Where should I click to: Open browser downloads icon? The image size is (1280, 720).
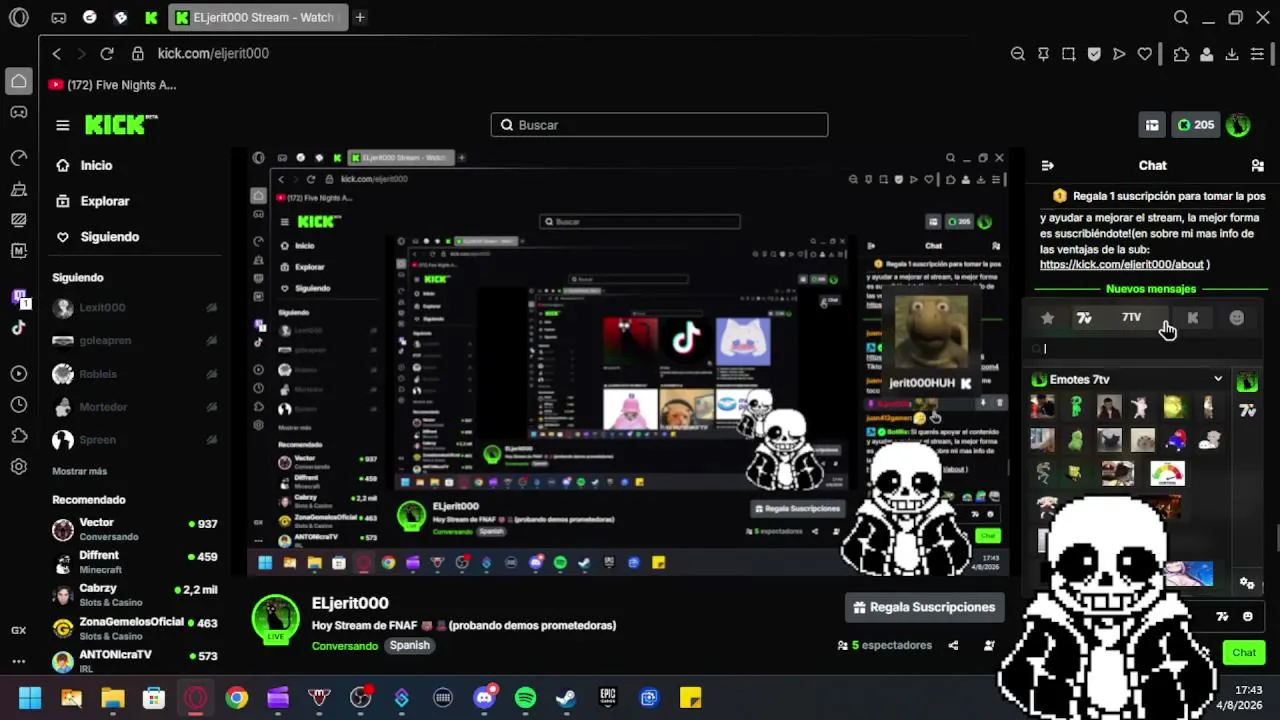click(1232, 54)
